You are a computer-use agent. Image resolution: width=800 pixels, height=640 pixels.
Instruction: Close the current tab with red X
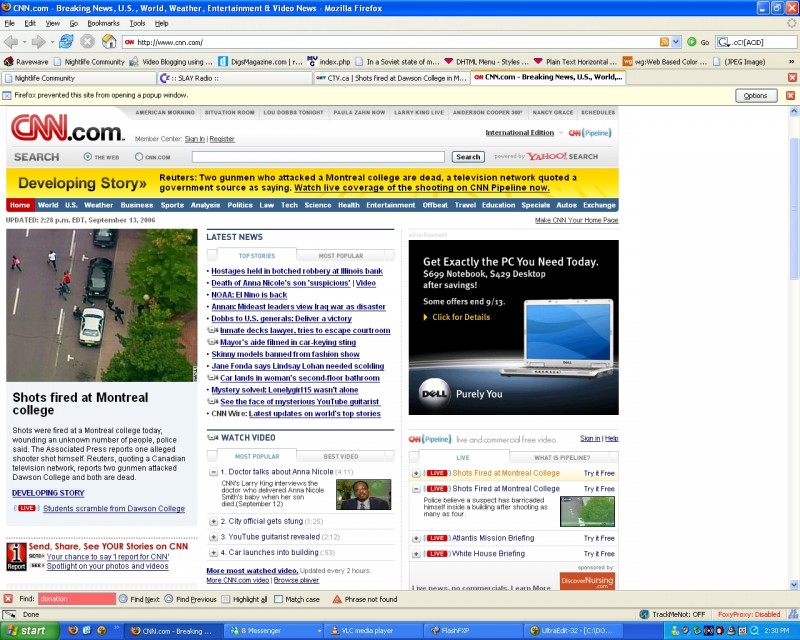(792, 78)
